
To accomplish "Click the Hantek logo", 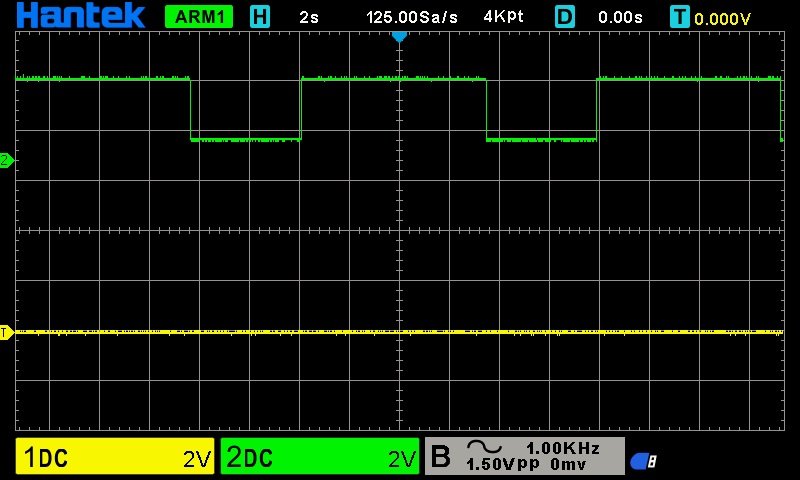I will [81, 15].
